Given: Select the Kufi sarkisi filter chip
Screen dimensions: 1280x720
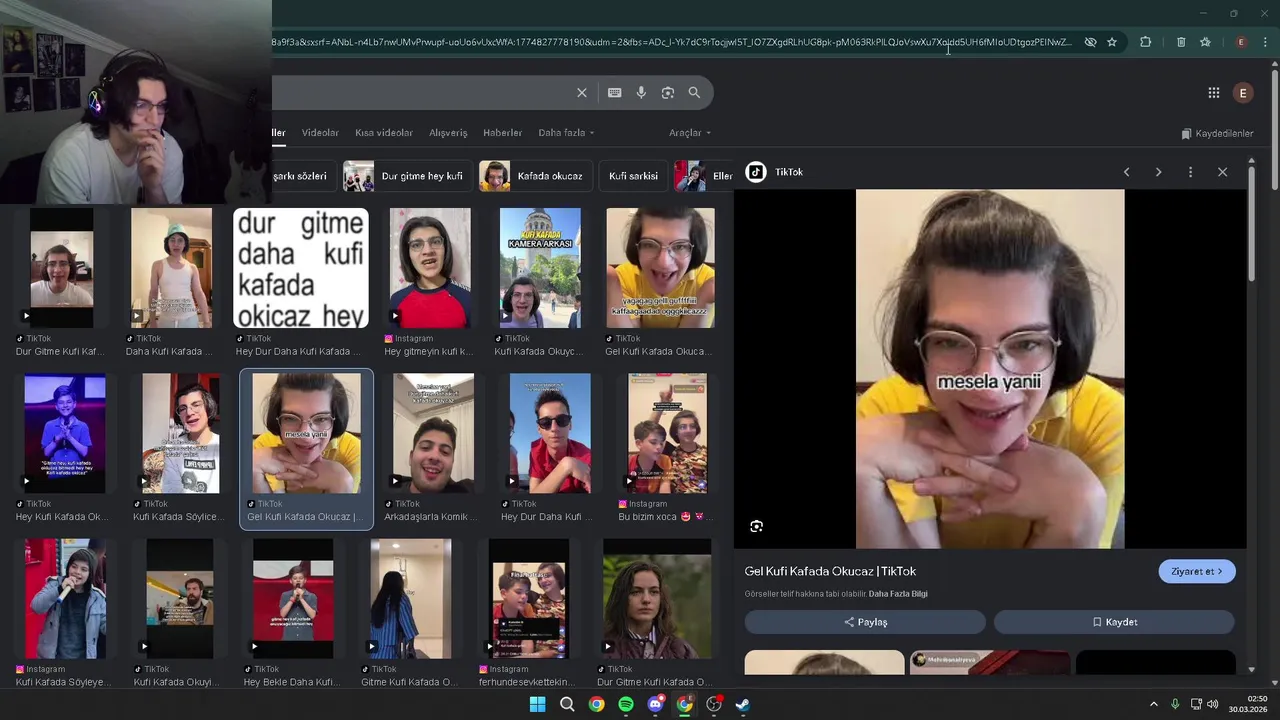Looking at the screenshot, I should pos(633,176).
